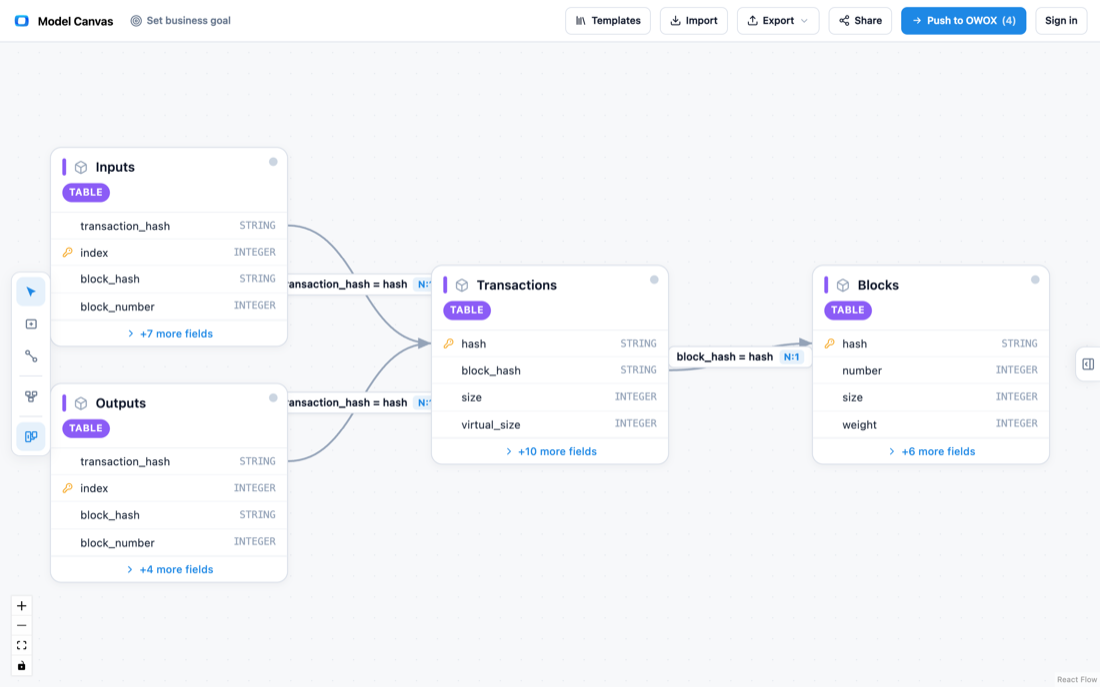Viewport: 1100px width, 687px height.
Task: Pick the connection line tool
Action: (x=31, y=356)
